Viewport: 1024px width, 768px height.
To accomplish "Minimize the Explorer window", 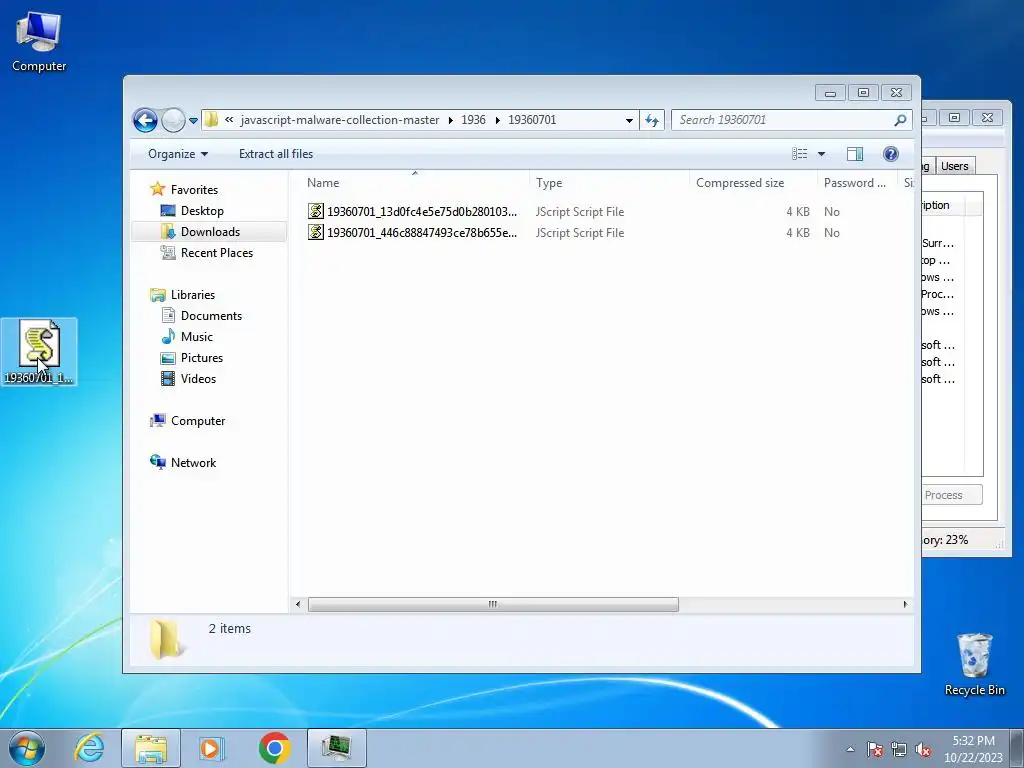I will pyautogui.click(x=830, y=93).
